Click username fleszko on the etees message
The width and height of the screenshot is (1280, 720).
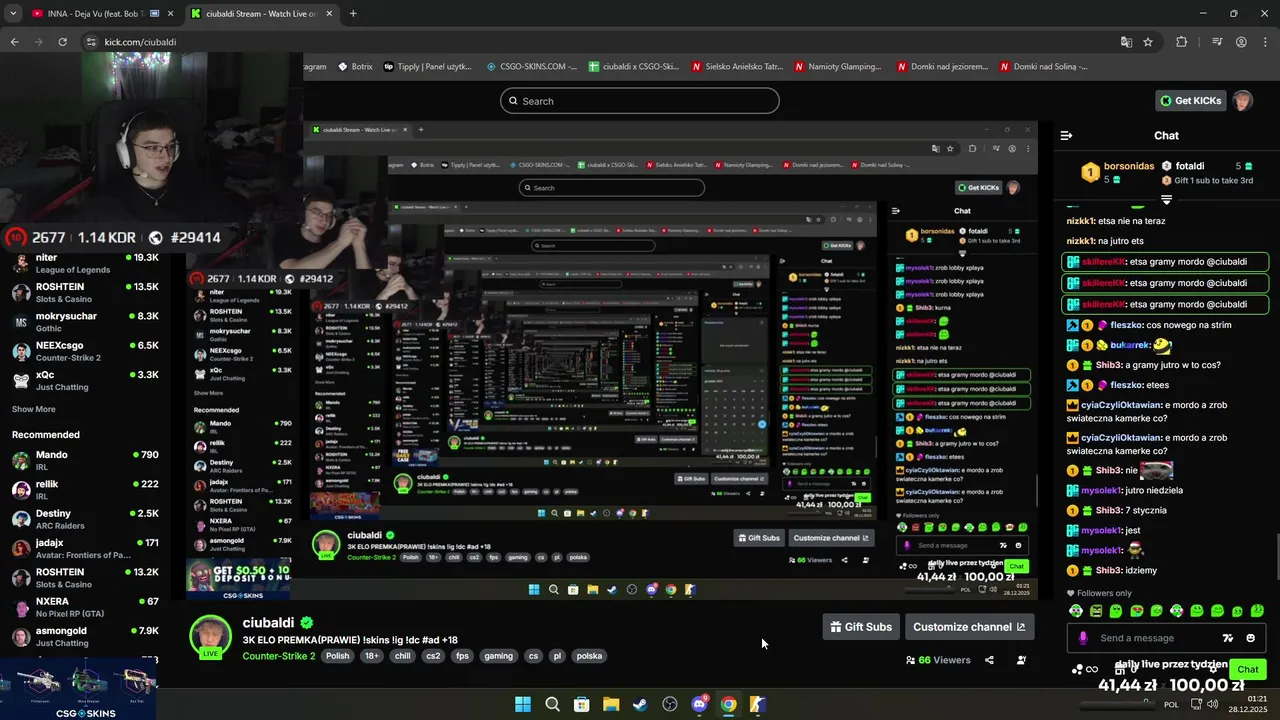coord(1126,385)
